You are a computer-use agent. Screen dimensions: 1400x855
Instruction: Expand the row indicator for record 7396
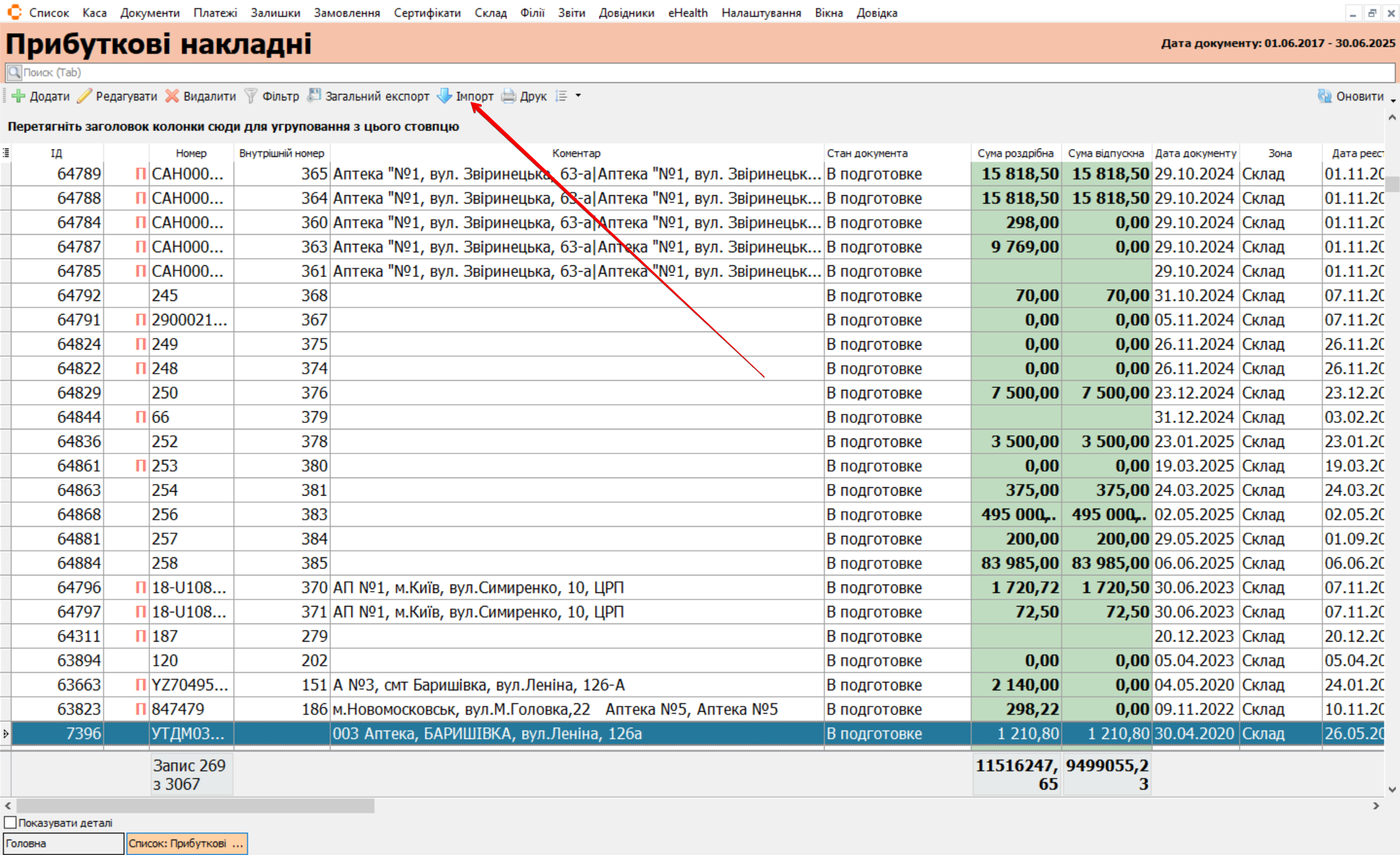(6, 734)
